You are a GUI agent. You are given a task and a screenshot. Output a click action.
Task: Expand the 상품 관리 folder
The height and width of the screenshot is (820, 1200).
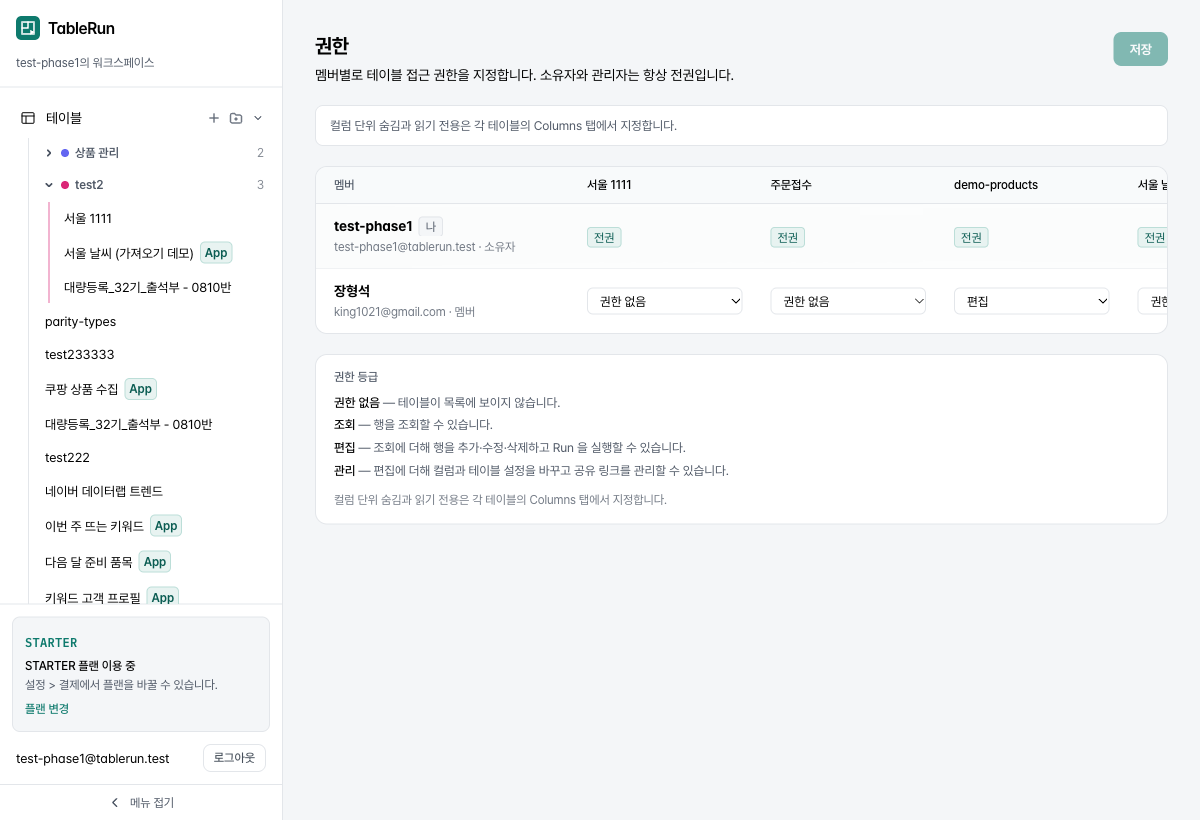49,153
